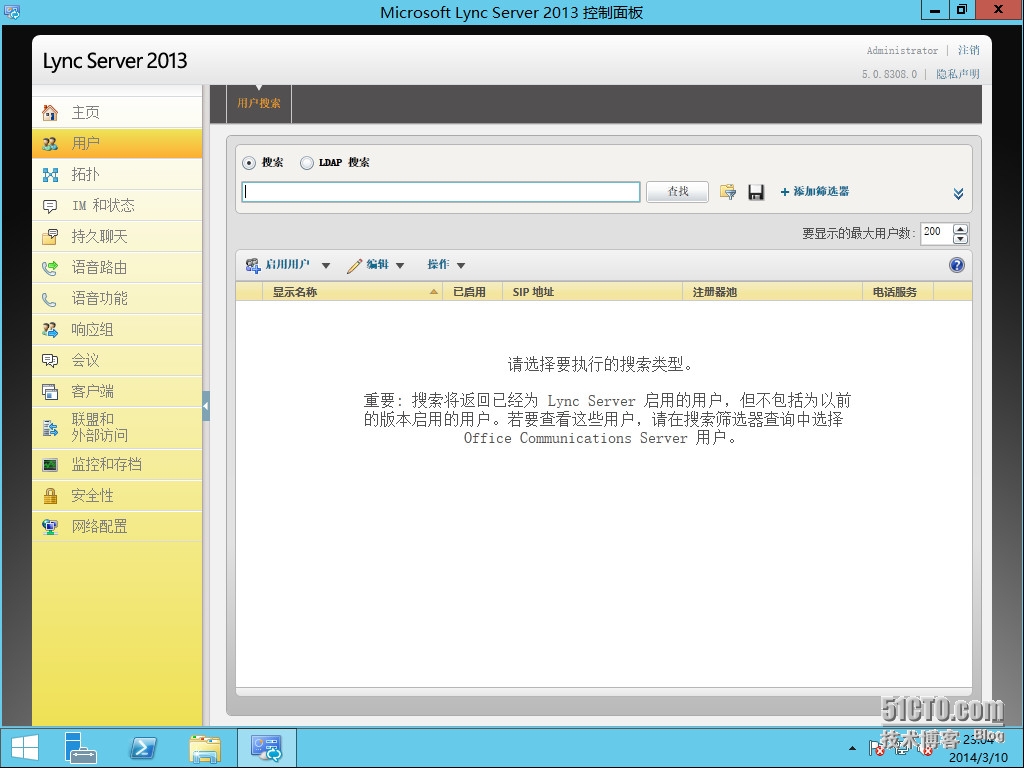Open 响应组 response groups
The width and height of the screenshot is (1024, 768).
[117, 329]
